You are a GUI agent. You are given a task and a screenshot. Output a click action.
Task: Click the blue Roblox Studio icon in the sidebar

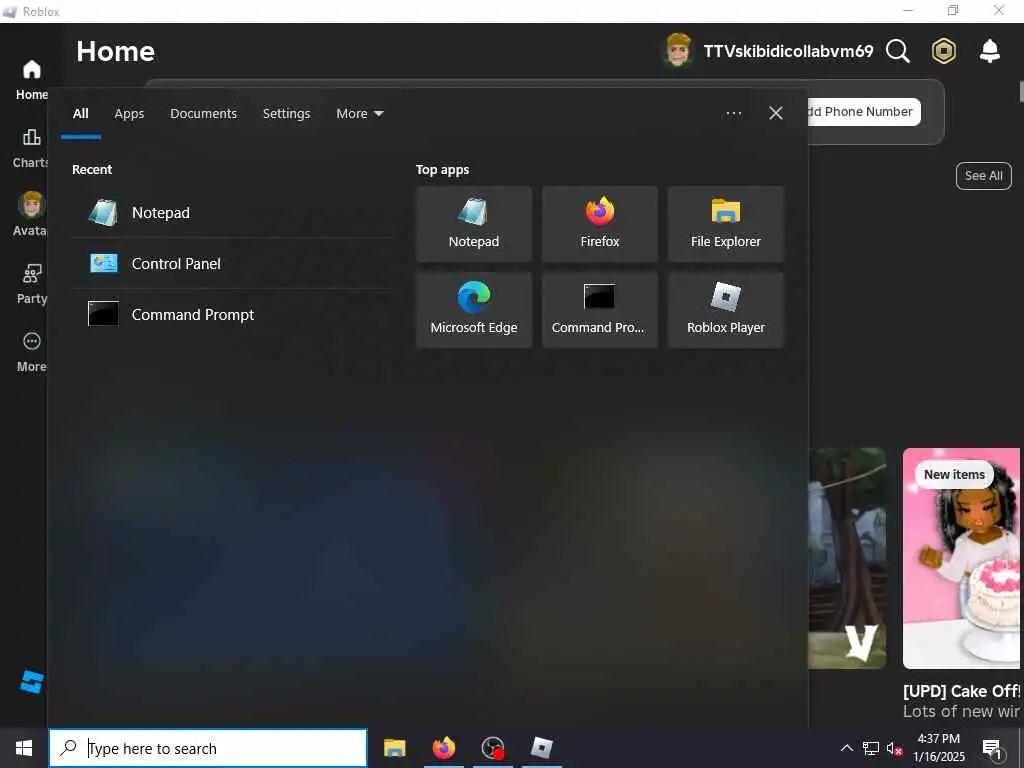pos(31,682)
